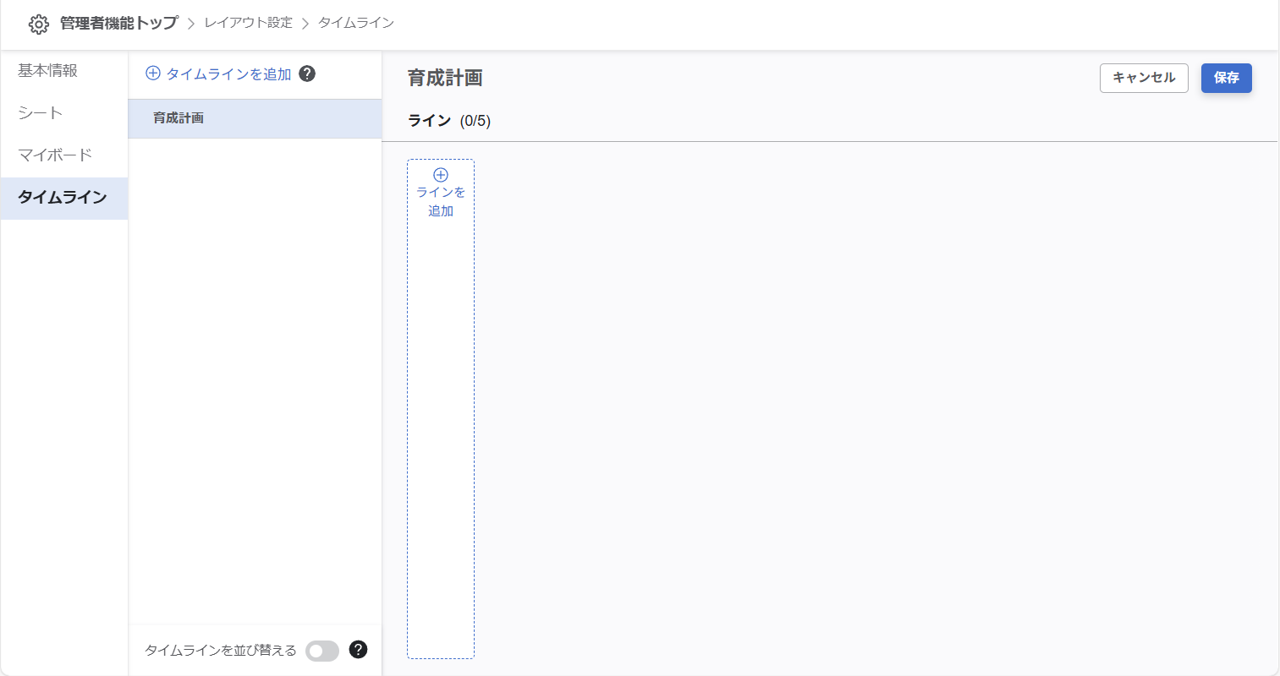
Task: Click the circled plus icon inside ラインを追加 area
Action: click(440, 174)
